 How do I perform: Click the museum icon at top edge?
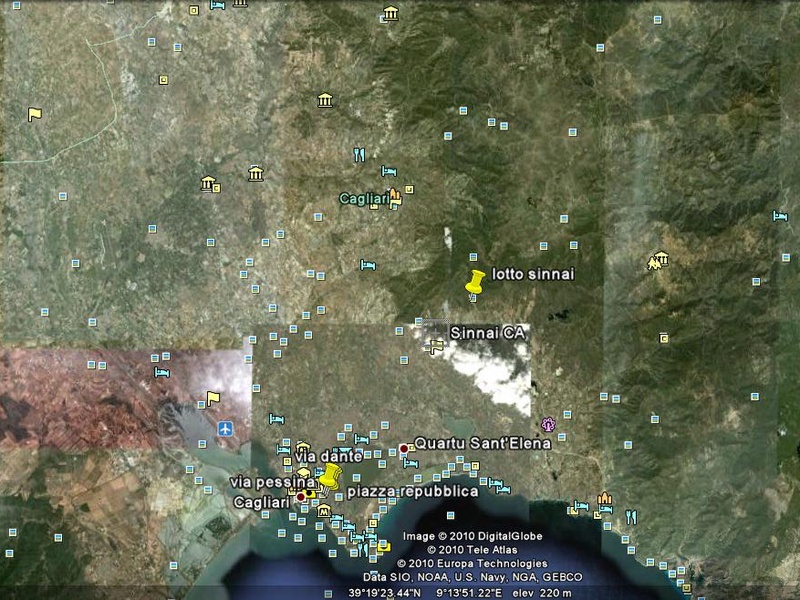click(x=390, y=14)
